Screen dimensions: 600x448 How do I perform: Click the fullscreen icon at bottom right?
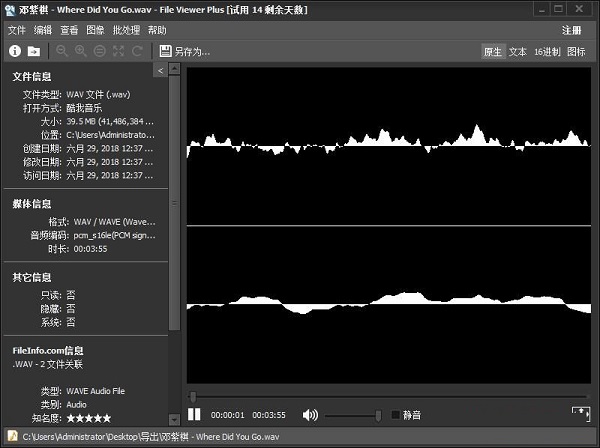579,413
